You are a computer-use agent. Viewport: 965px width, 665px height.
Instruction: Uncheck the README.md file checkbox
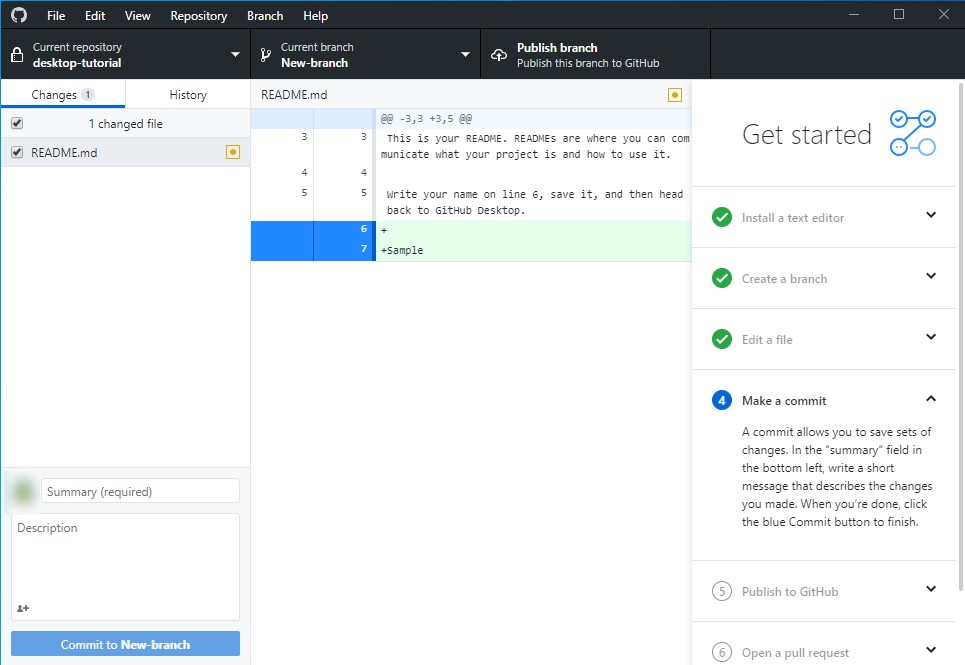[15, 153]
